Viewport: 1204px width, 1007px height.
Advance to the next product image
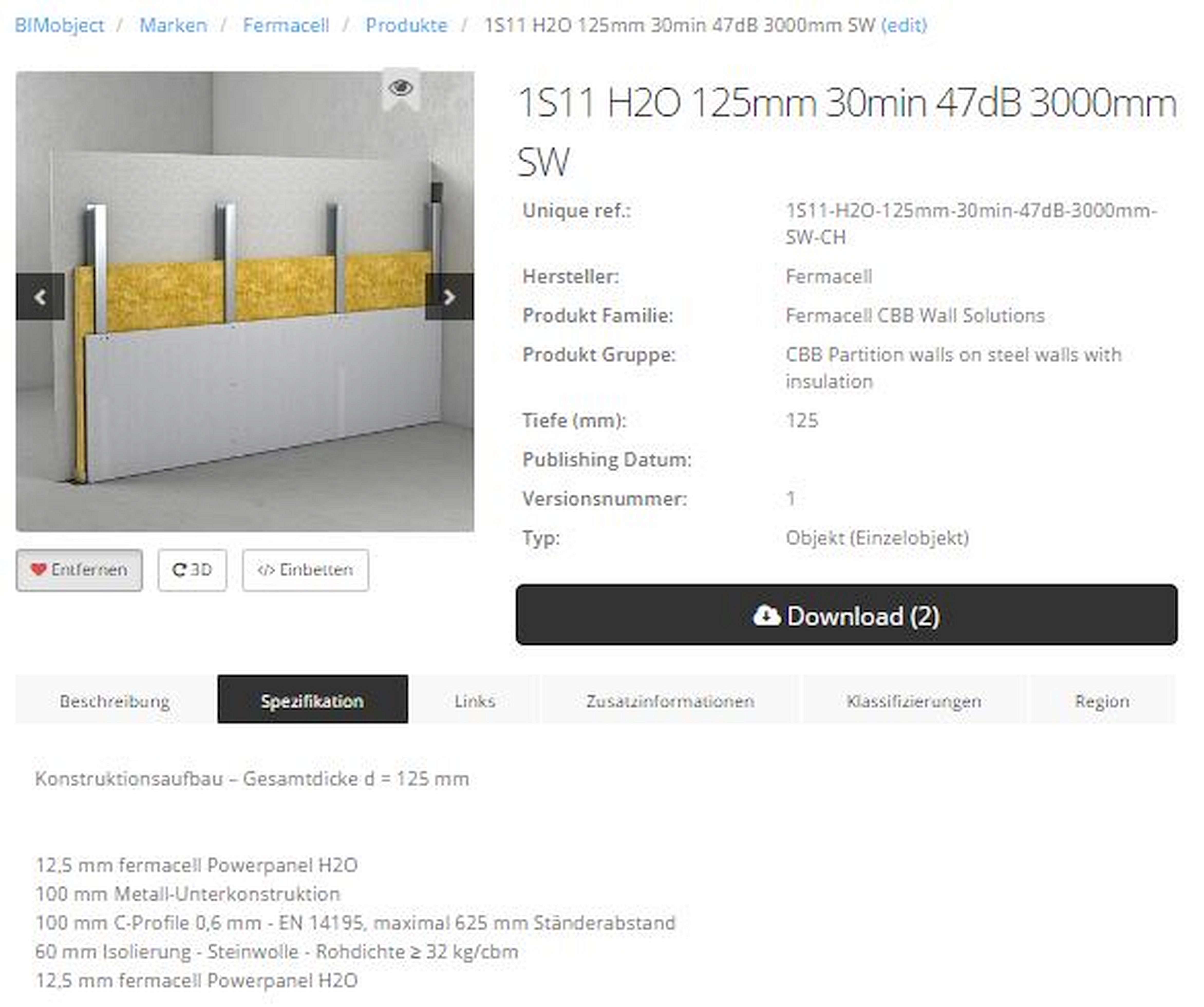tap(449, 296)
